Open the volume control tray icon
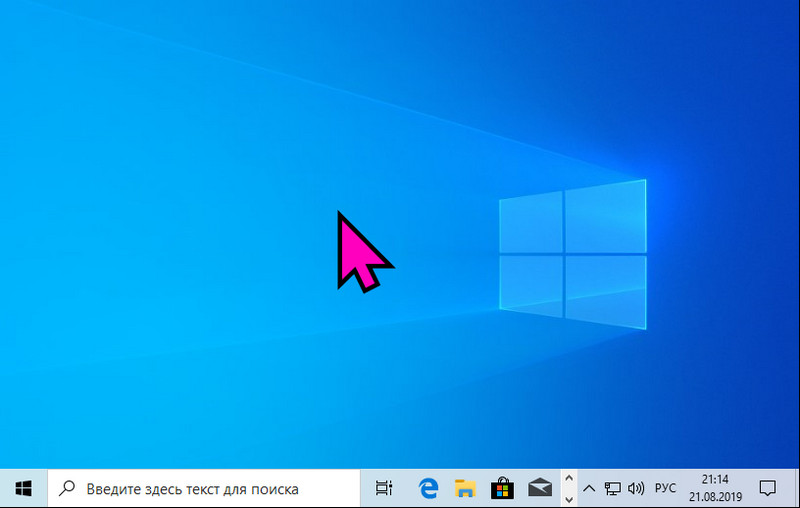Image resolution: width=800 pixels, height=508 pixels. [636, 489]
